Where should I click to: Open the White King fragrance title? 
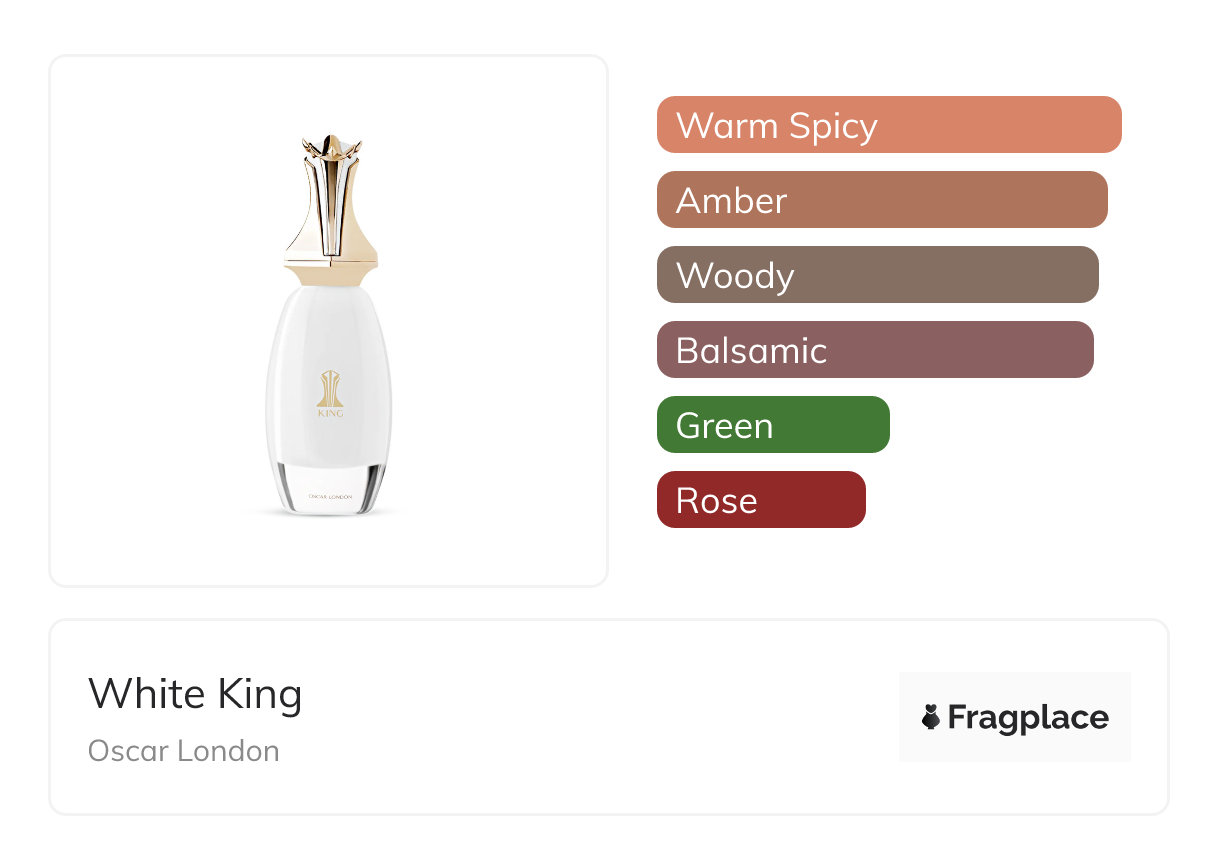[195, 694]
